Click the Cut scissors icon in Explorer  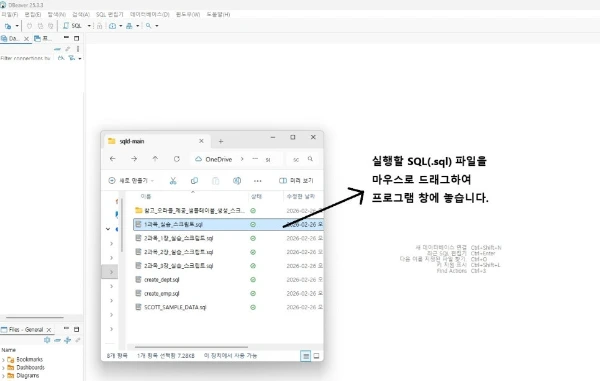[173, 181]
